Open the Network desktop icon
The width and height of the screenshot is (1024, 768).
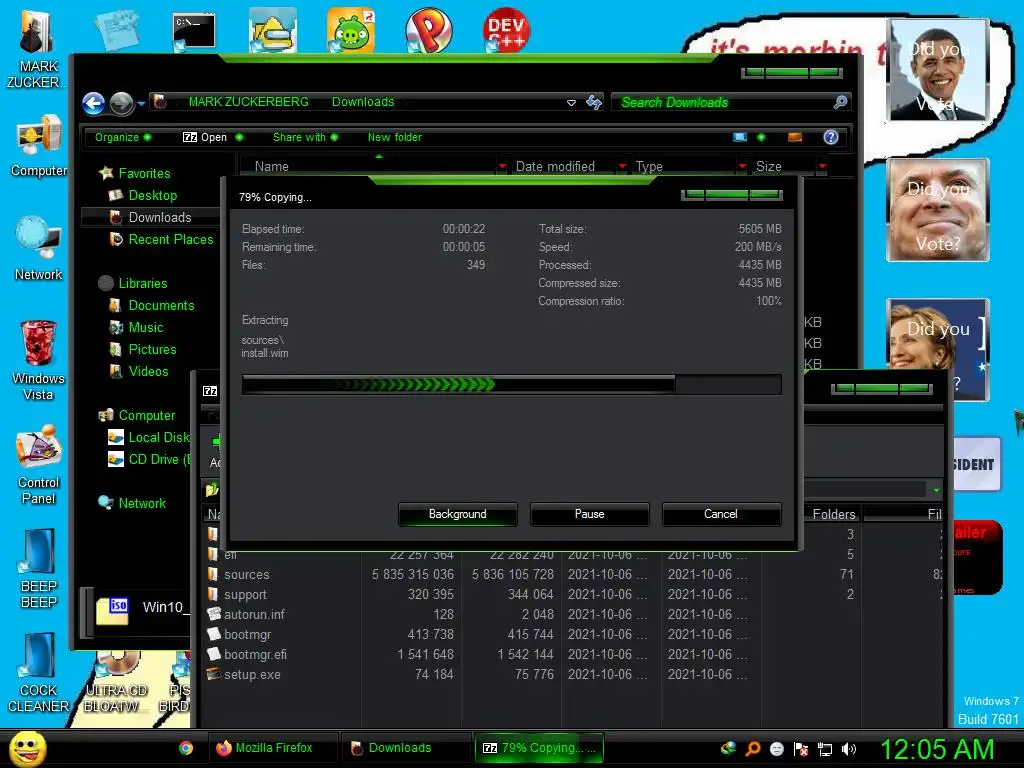click(38, 248)
